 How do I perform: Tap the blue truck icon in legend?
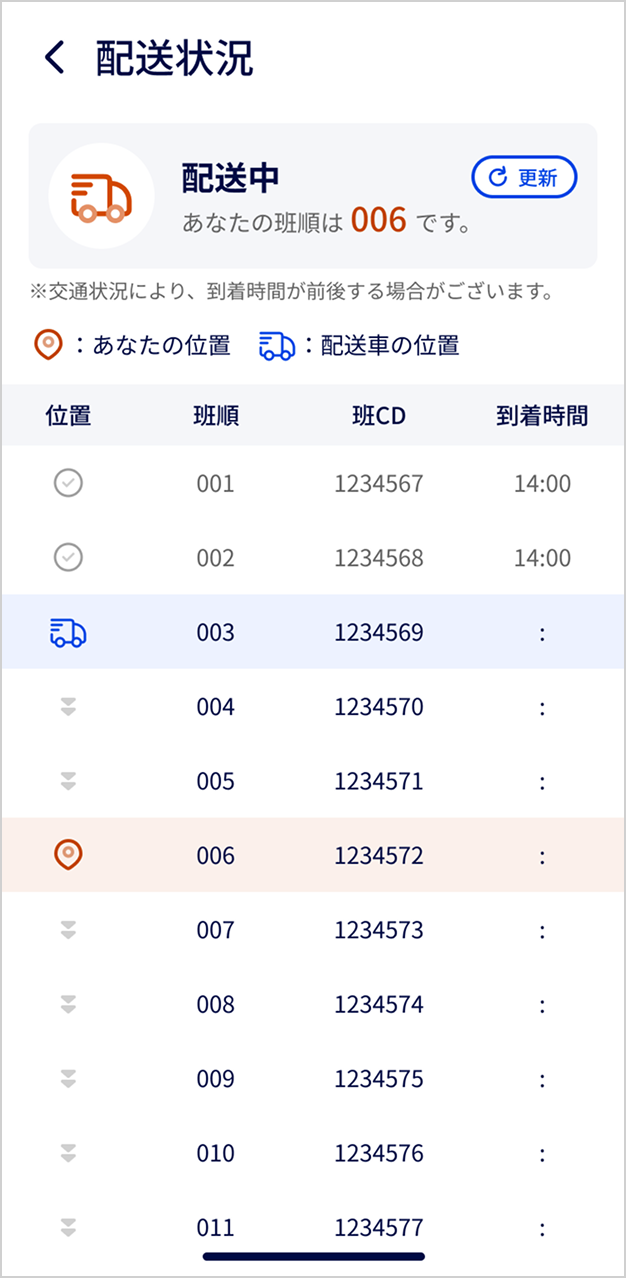point(277,346)
